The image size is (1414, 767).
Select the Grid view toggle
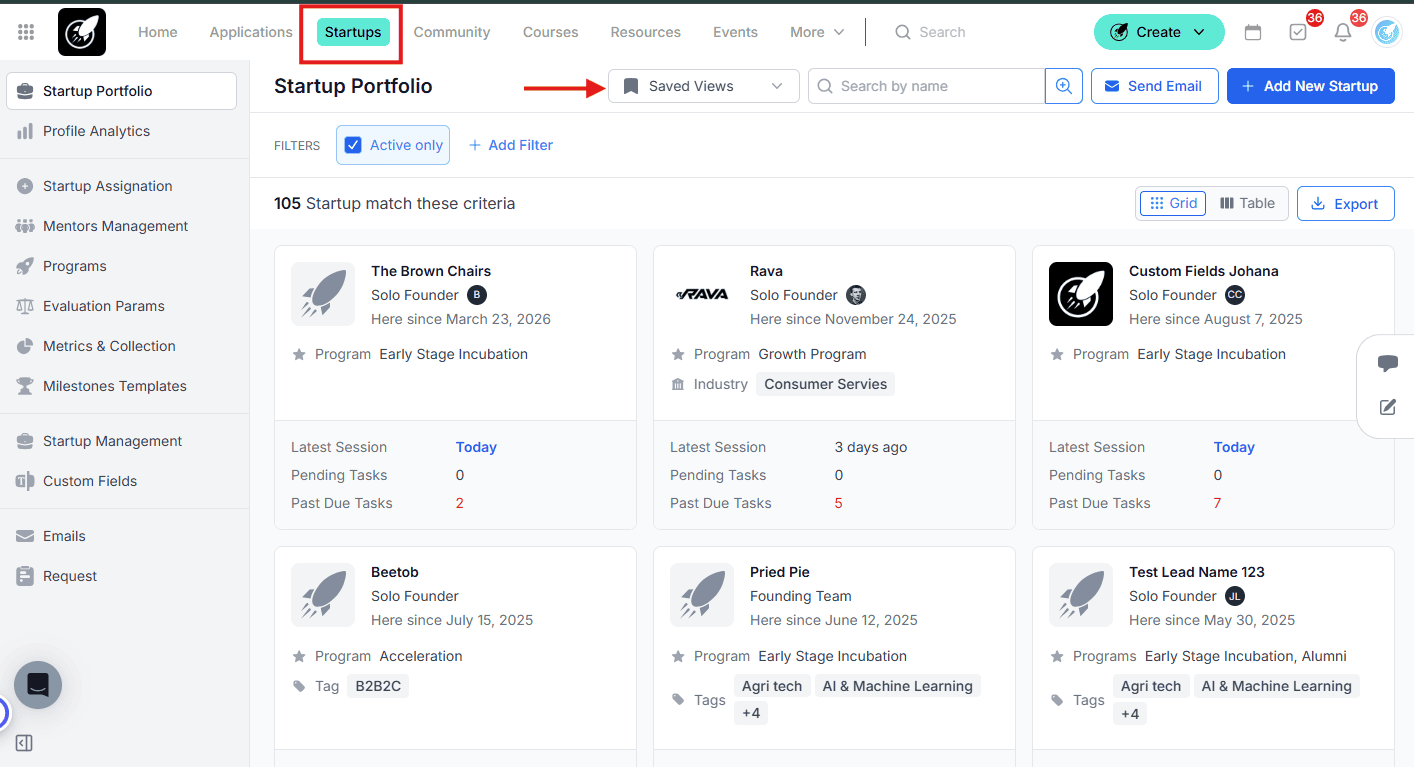pos(1173,203)
